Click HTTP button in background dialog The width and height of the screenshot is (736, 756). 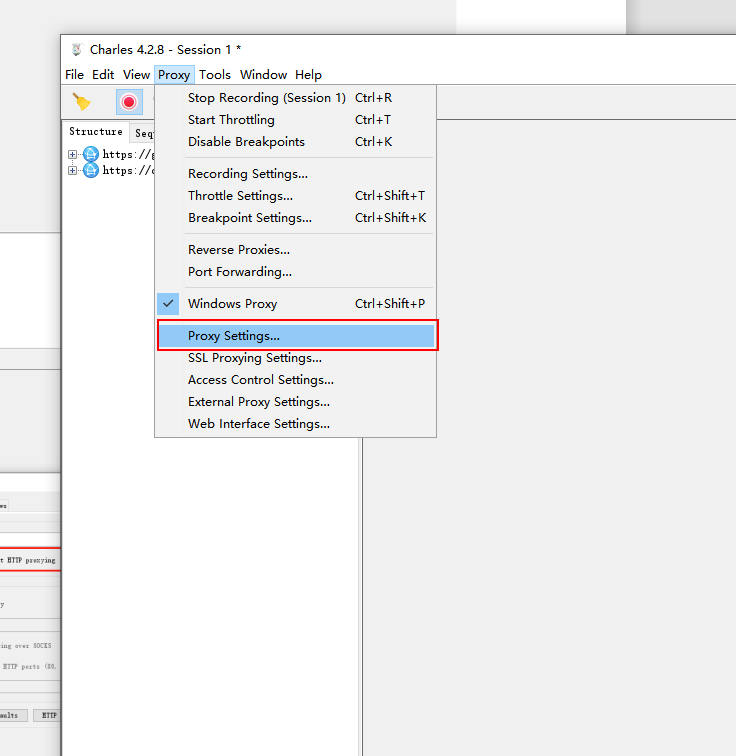[x=47, y=715]
